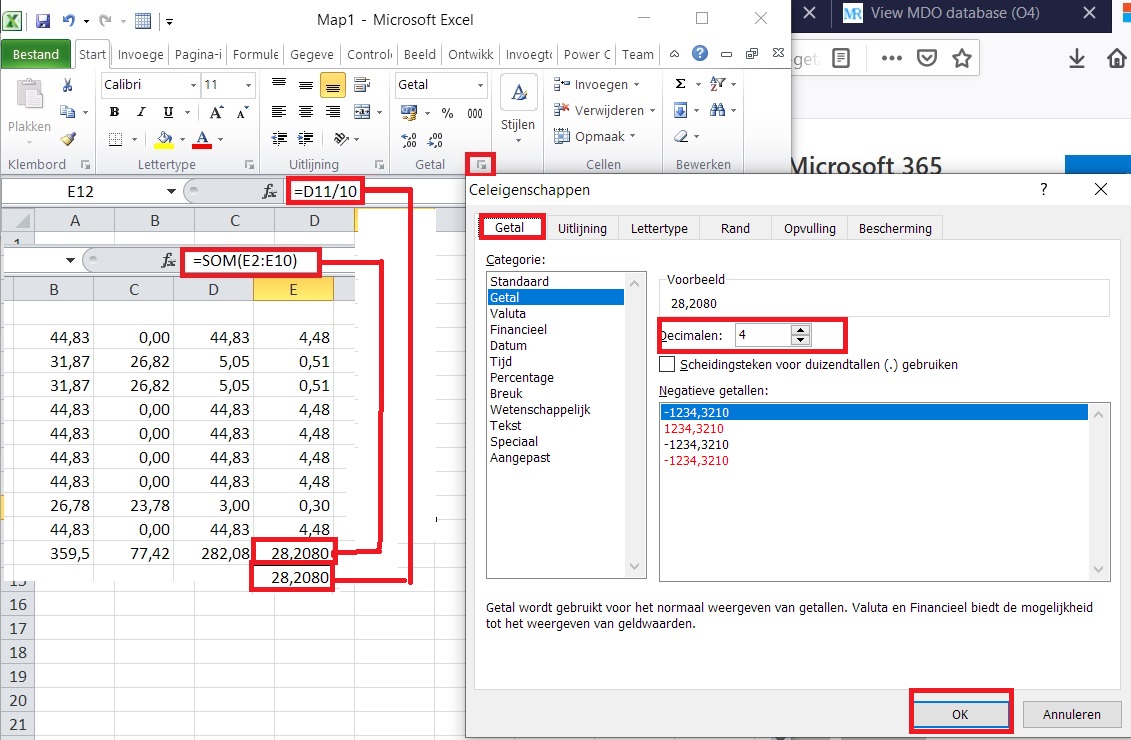The height and width of the screenshot is (740, 1131).
Task: Select Valuta in the category list
Action: point(508,313)
